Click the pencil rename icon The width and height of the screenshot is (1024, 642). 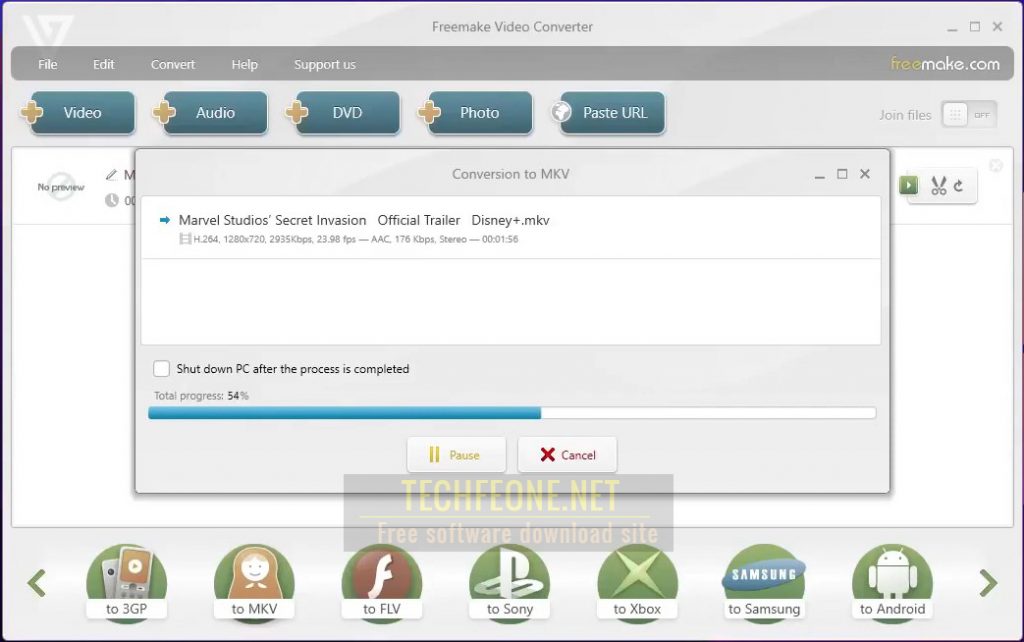pos(112,174)
